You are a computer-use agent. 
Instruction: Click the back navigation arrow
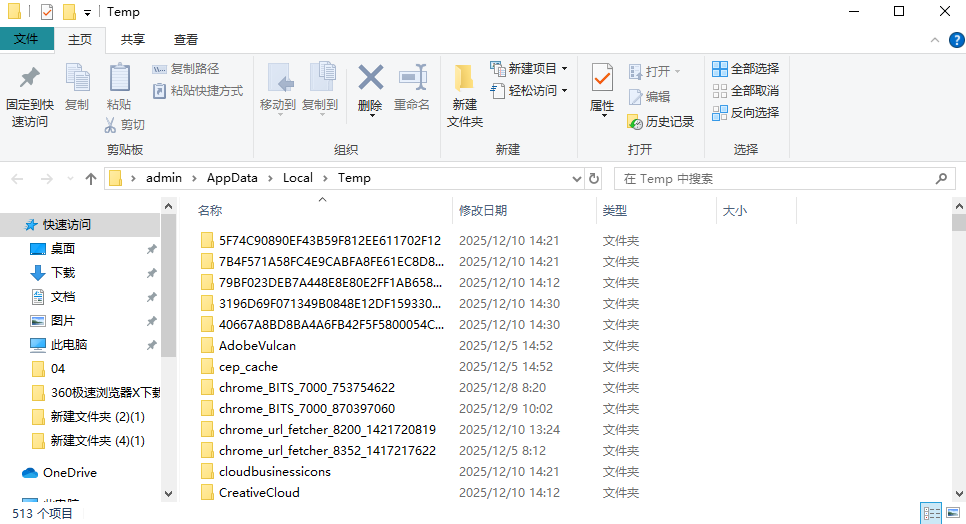coord(17,179)
